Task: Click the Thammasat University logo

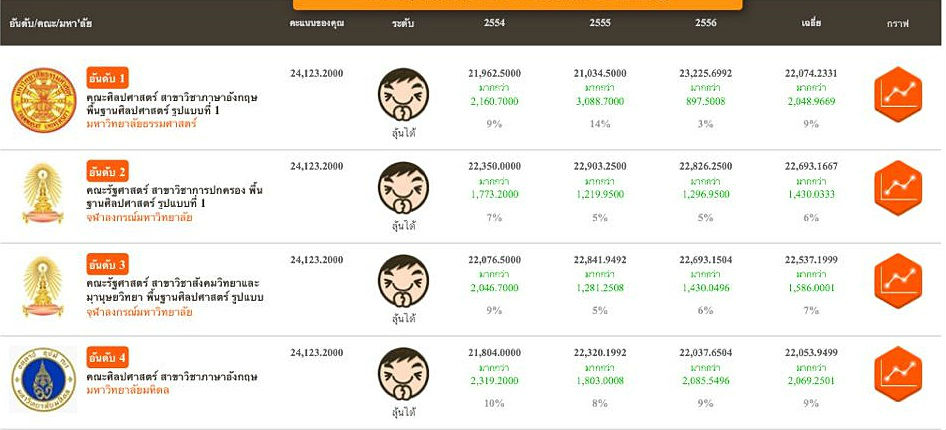Action: tap(44, 98)
